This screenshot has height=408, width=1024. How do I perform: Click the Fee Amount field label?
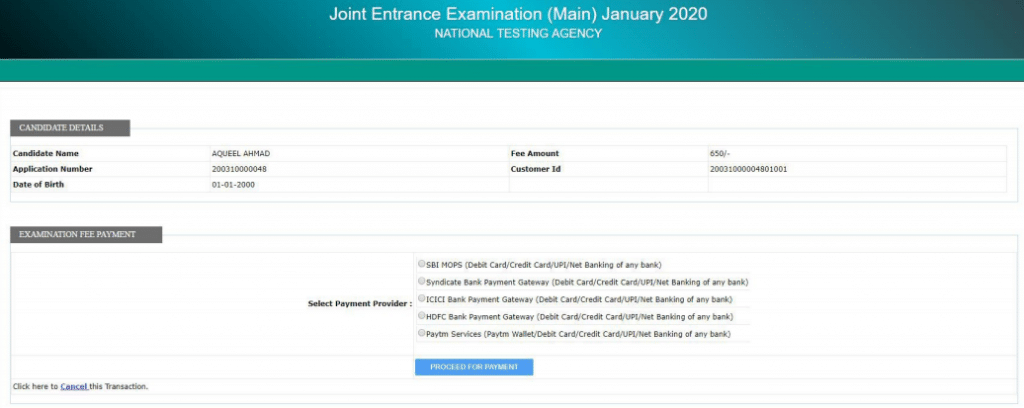click(x=535, y=154)
